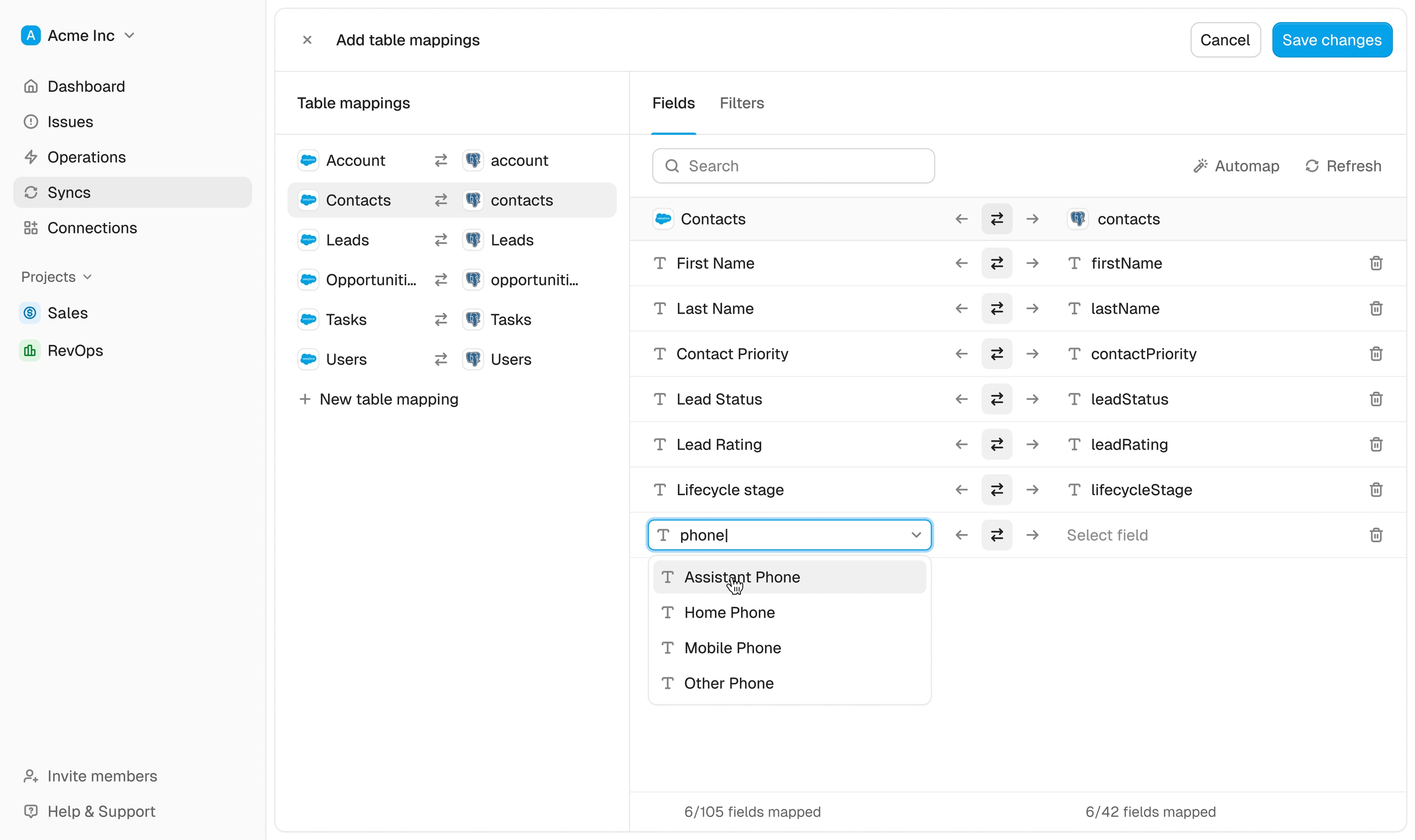
Task: Click the Postgres icon beside the contacts table
Action: point(473,200)
